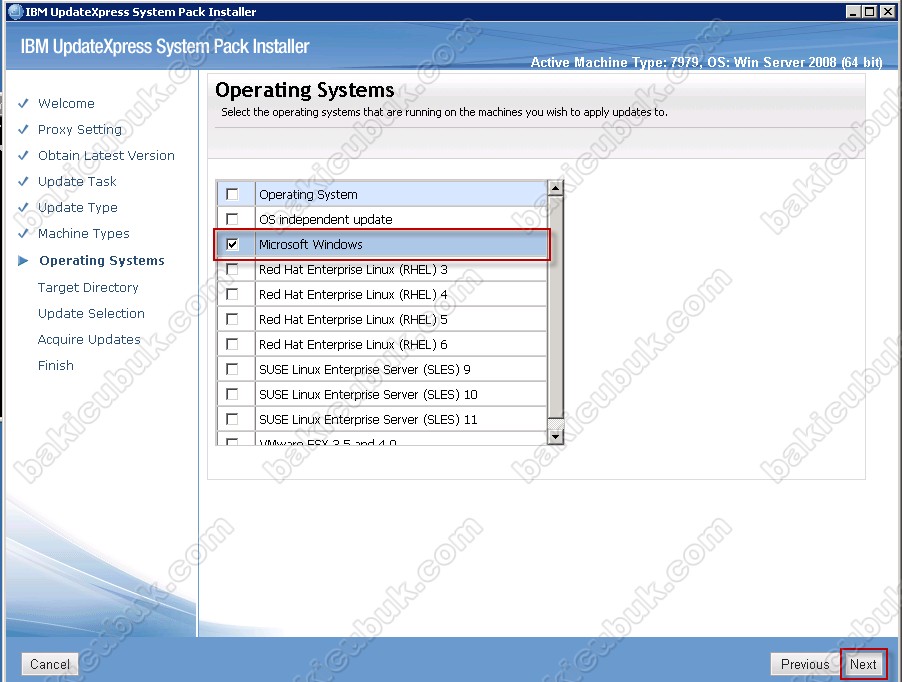Click the Operating Systems current-step arrow icon
This screenshot has height=682, width=902.
(x=23, y=260)
